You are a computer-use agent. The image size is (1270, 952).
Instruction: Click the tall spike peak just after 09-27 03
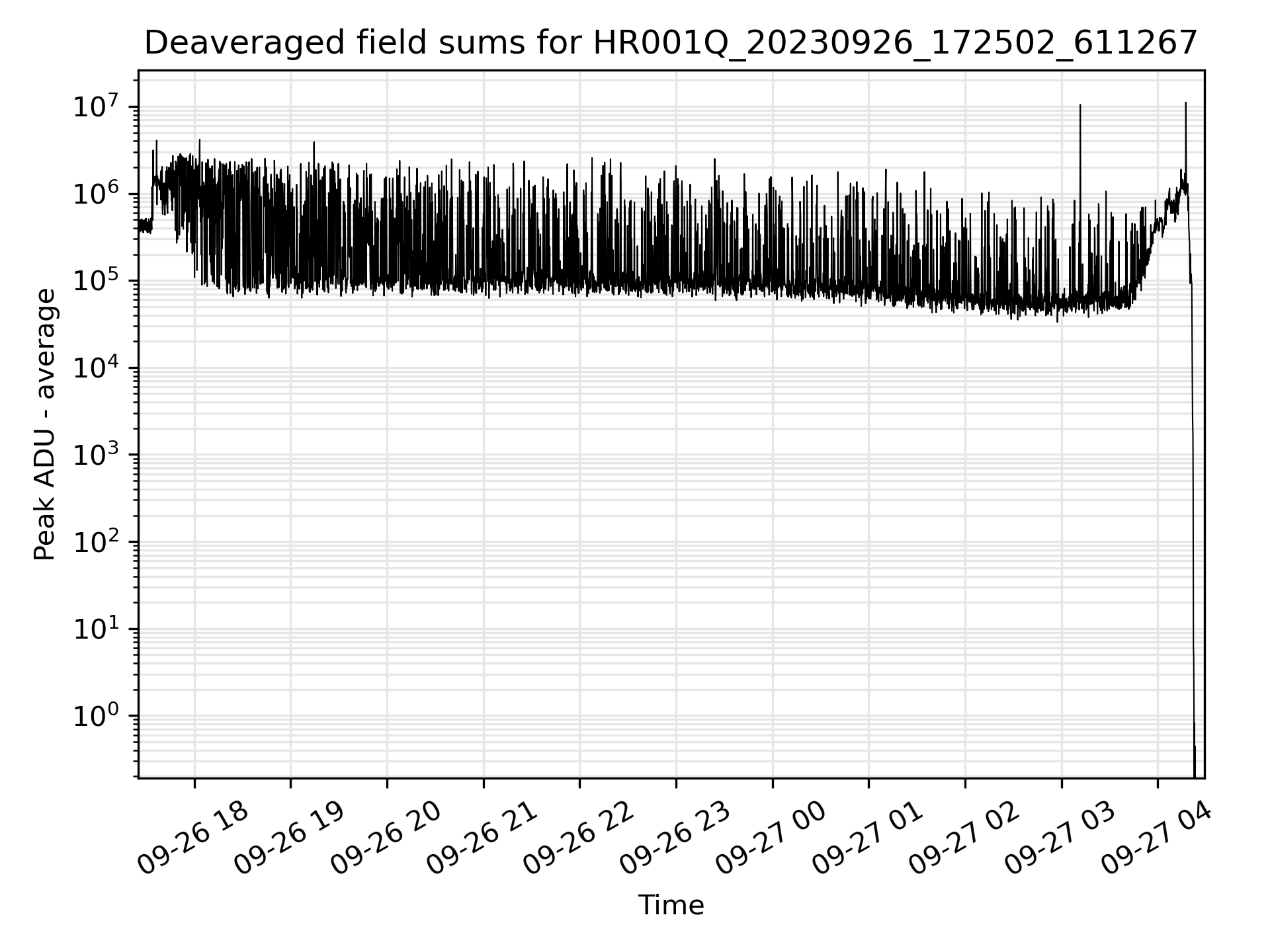coord(1080,105)
